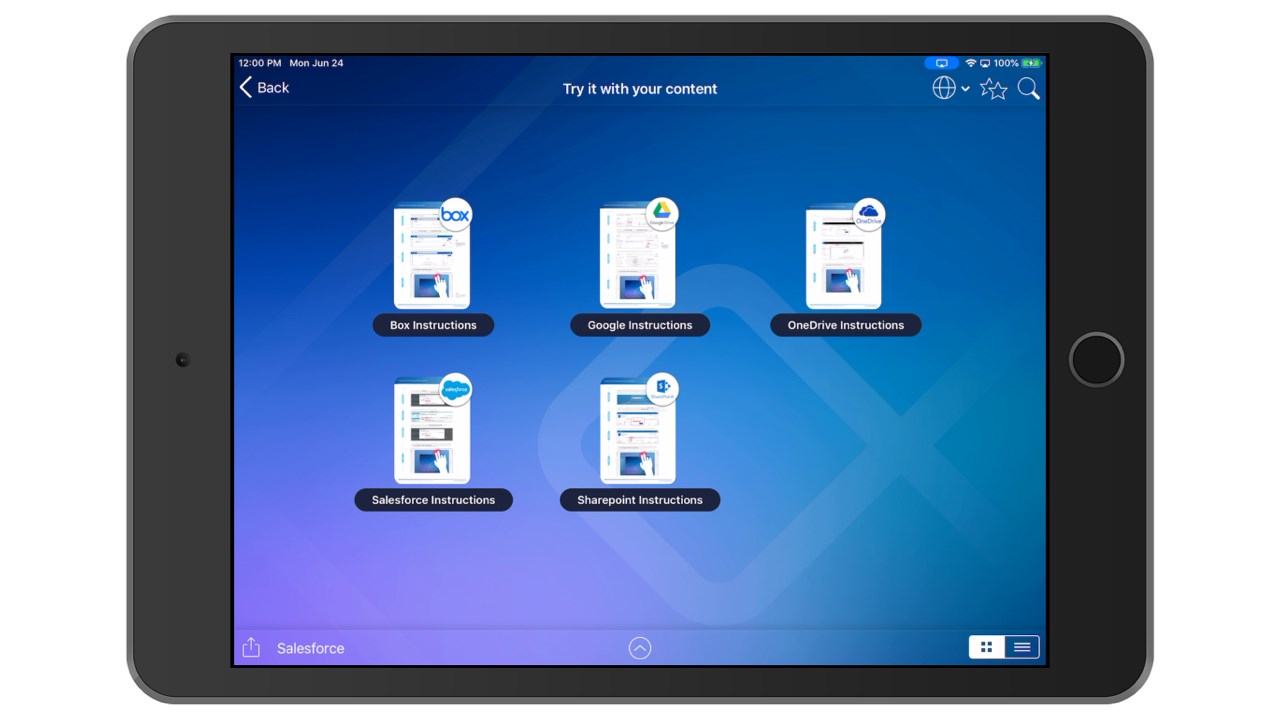Click the Salesforce text in bottom bar
This screenshot has height=720, width=1280.
pyautogui.click(x=310, y=648)
